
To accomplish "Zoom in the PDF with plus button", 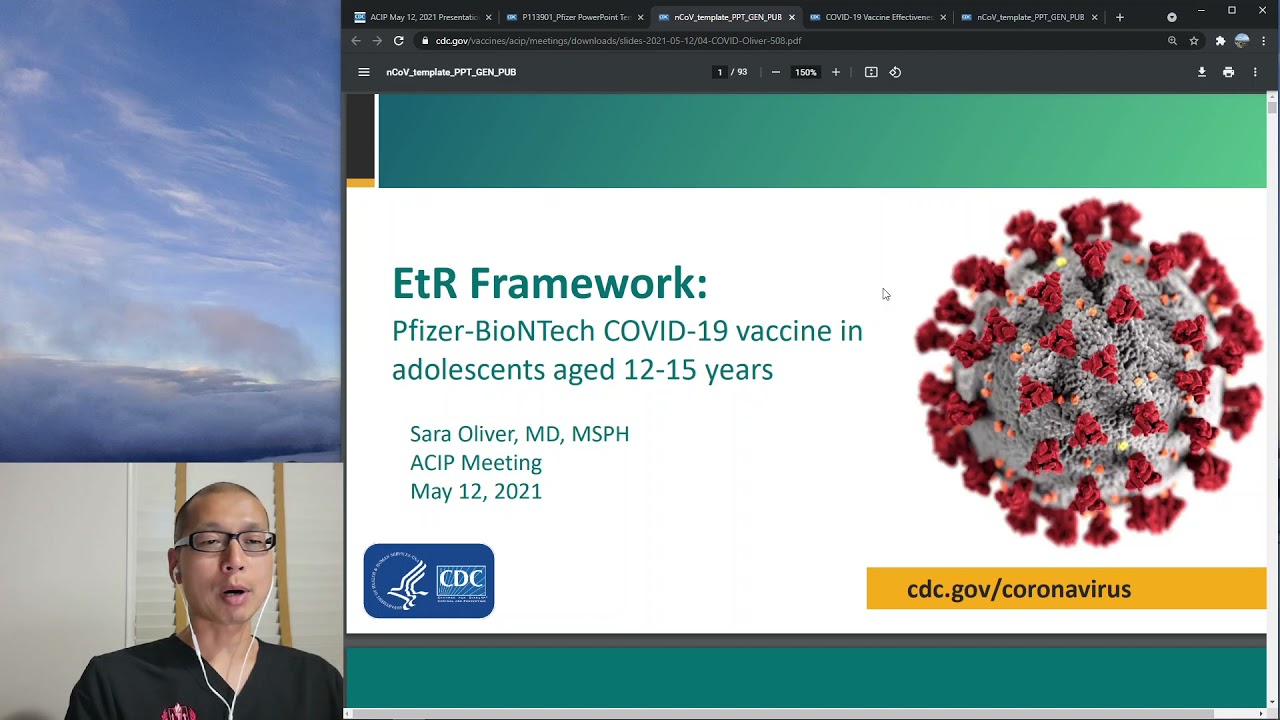I will (836, 72).
